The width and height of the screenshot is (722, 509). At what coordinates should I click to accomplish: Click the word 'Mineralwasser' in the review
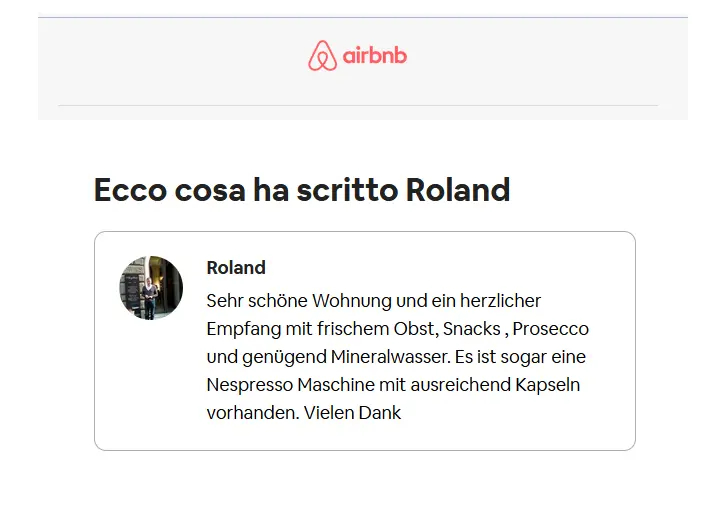[390, 357]
